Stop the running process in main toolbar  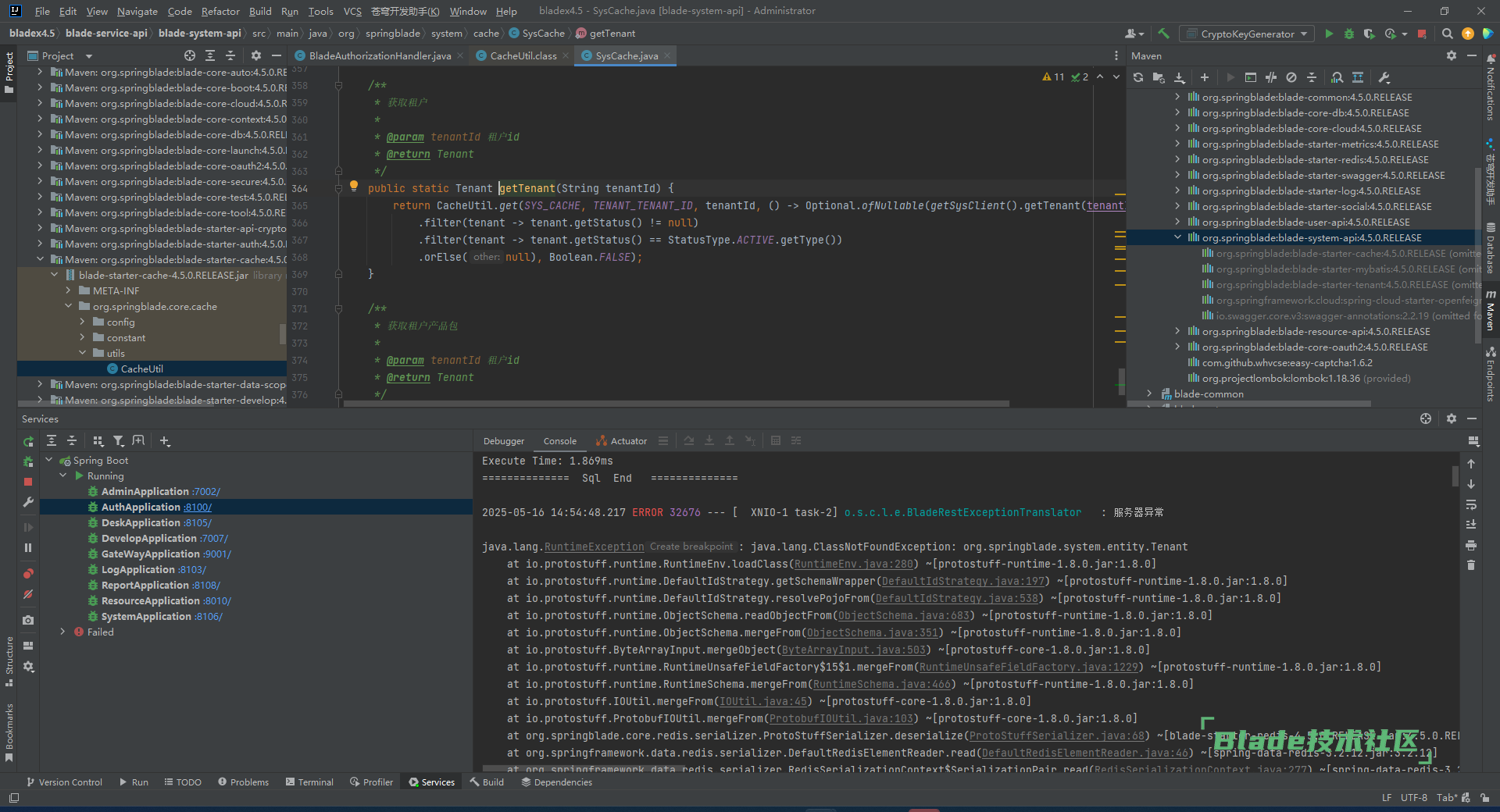(1422, 34)
